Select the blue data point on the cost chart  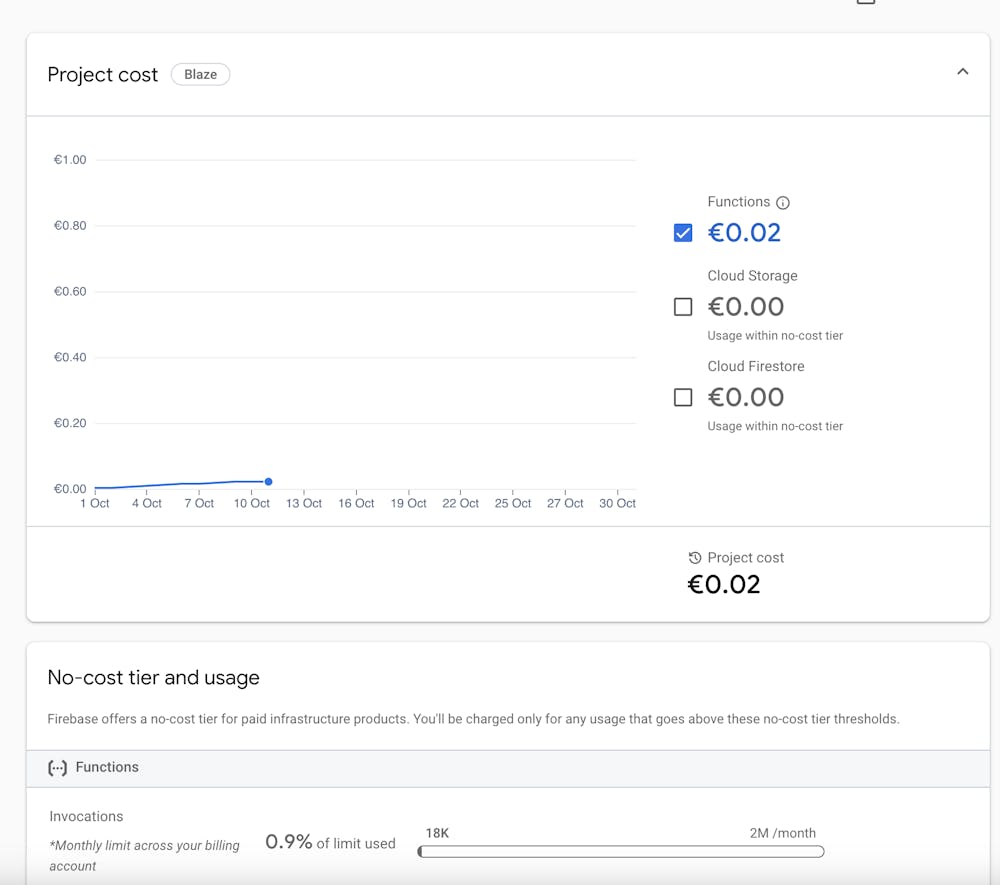[x=269, y=482]
